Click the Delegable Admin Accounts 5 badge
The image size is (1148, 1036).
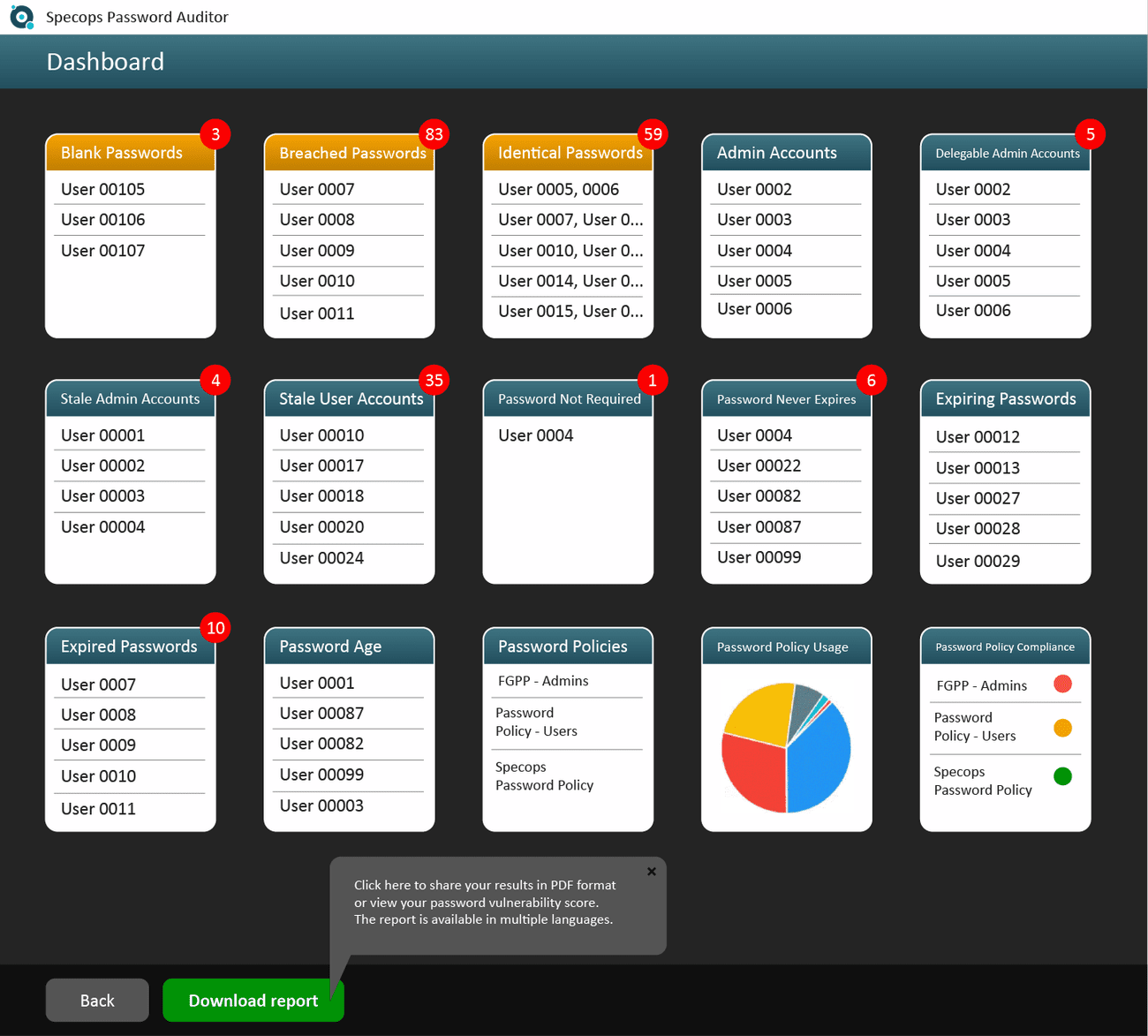pyautogui.click(x=1090, y=134)
